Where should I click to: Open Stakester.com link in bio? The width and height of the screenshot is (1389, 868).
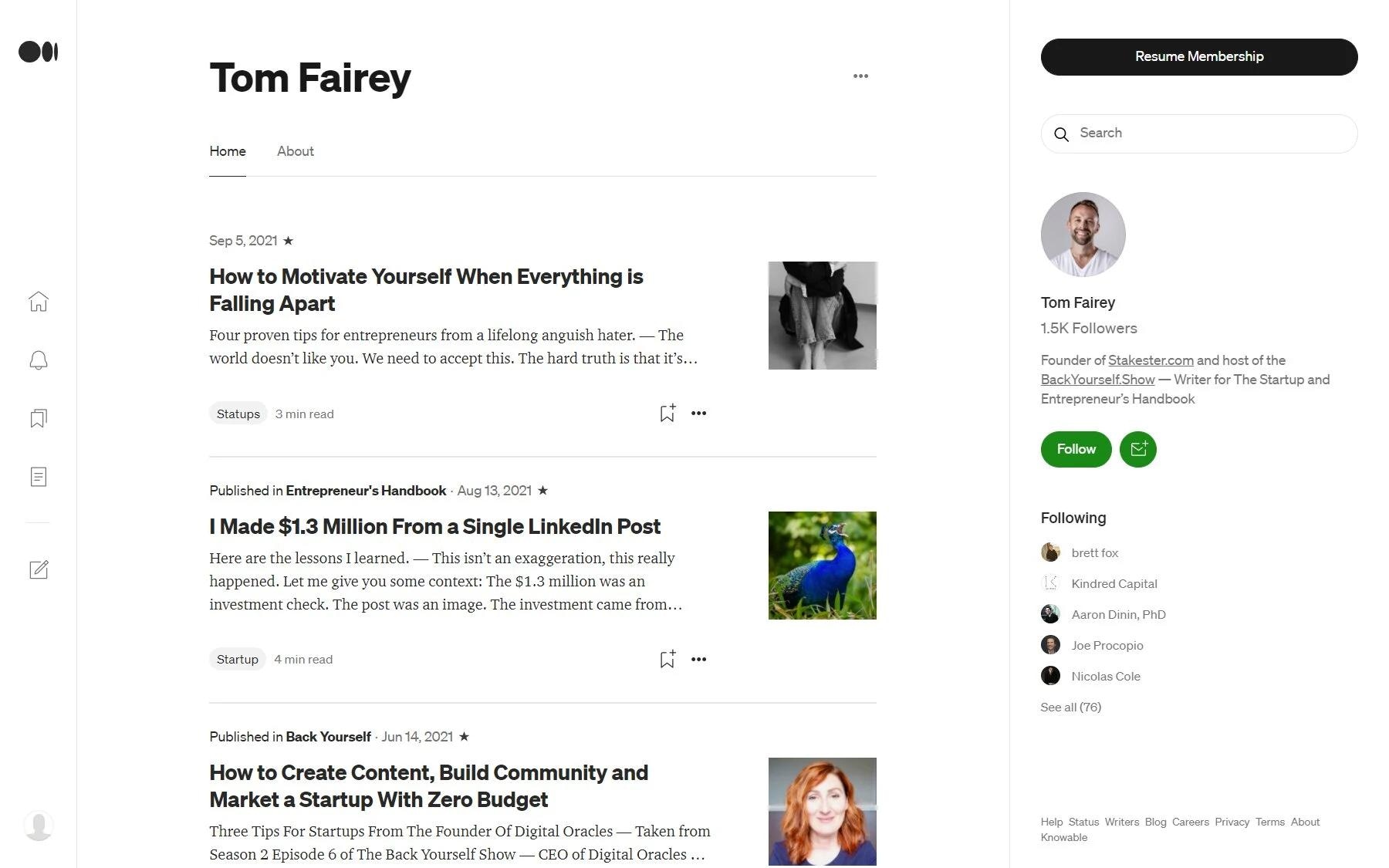click(x=1151, y=360)
